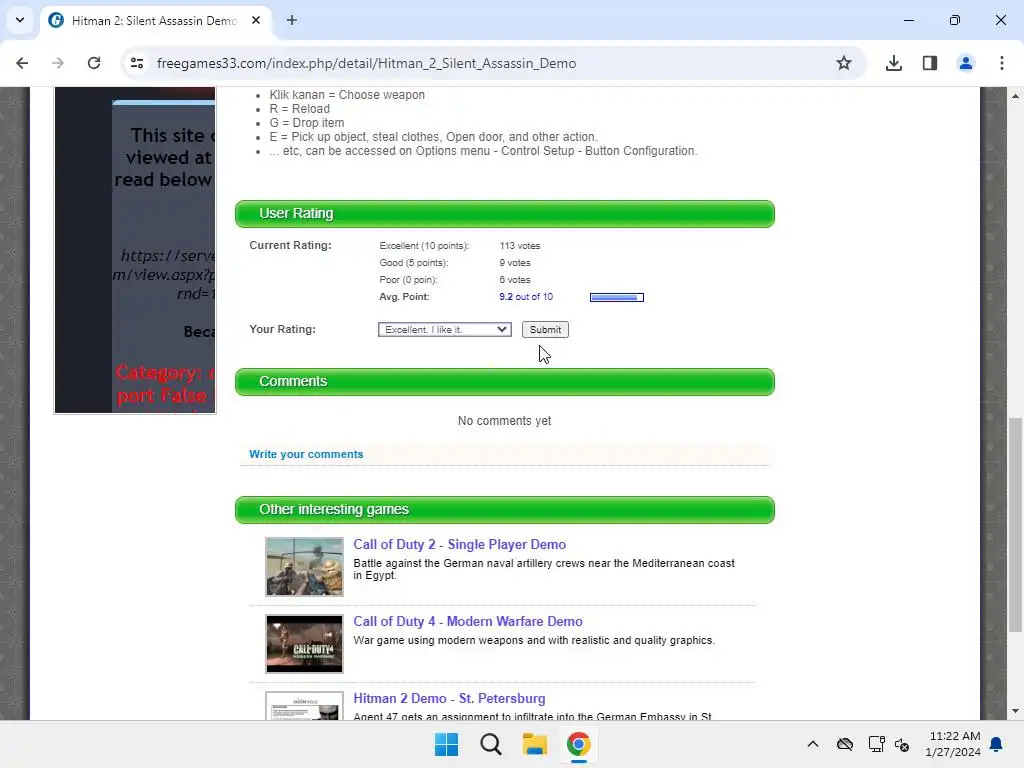
Task: Open the clock and date panel
Action: tap(953, 744)
